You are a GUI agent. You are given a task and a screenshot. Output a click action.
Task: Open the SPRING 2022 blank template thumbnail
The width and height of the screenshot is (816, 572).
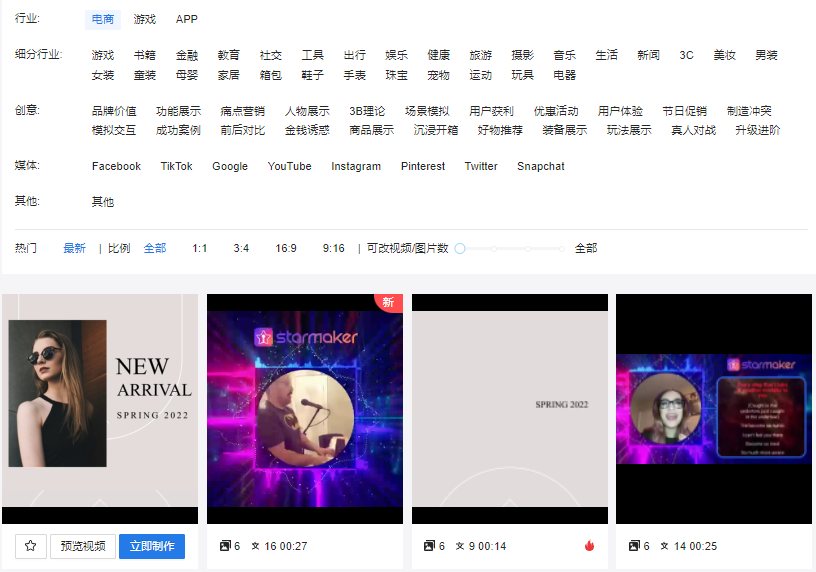510,409
